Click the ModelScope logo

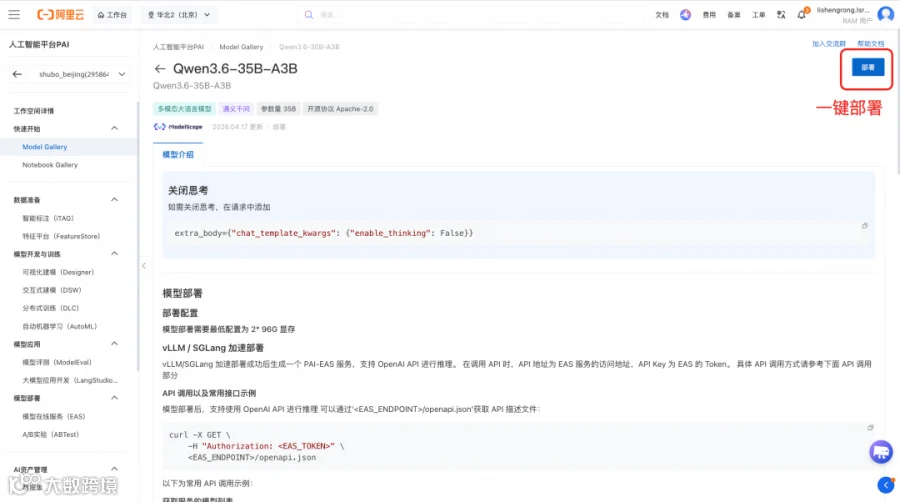[178, 127]
